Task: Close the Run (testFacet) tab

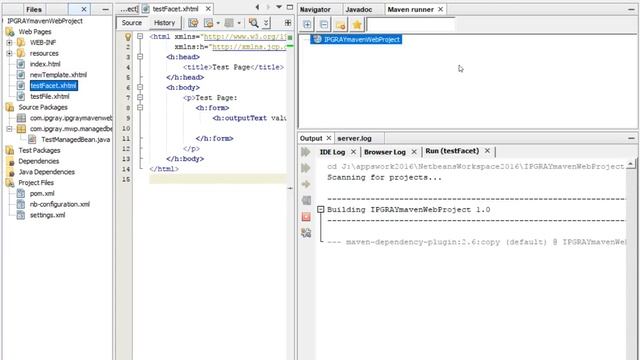Action: click(x=487, y=151)
